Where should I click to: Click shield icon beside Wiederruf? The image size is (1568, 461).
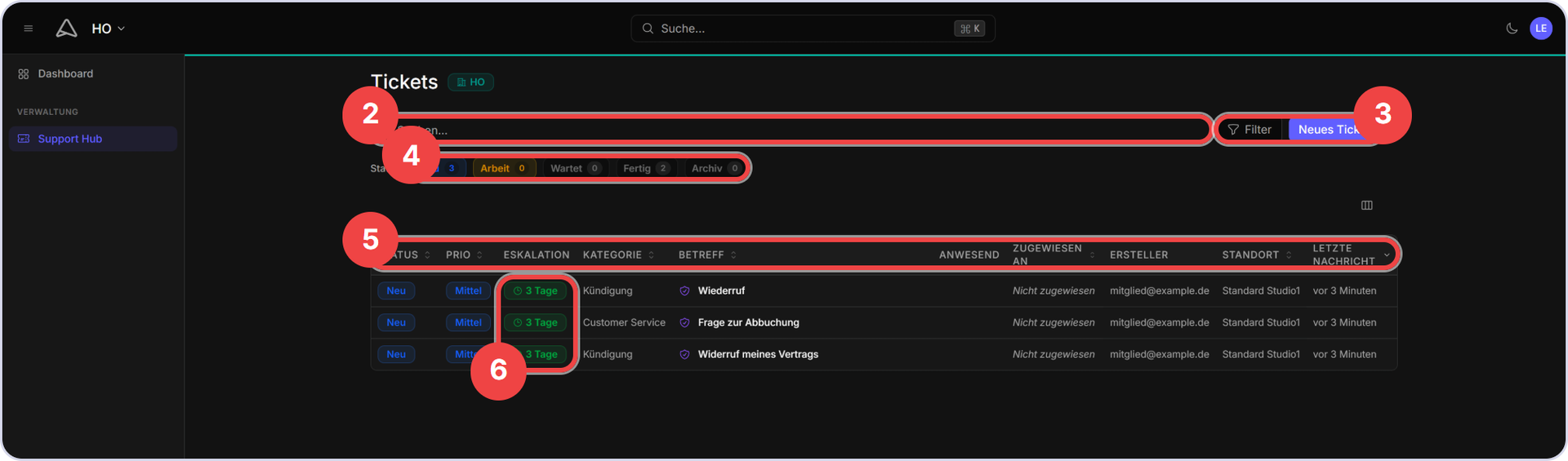[684, 291]
